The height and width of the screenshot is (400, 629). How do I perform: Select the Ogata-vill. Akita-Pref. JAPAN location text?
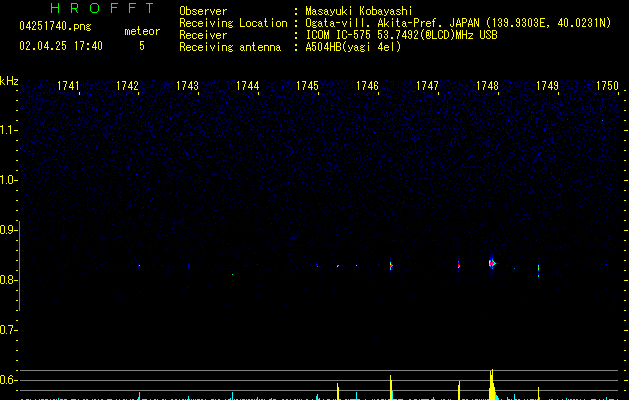click(458, 23)
